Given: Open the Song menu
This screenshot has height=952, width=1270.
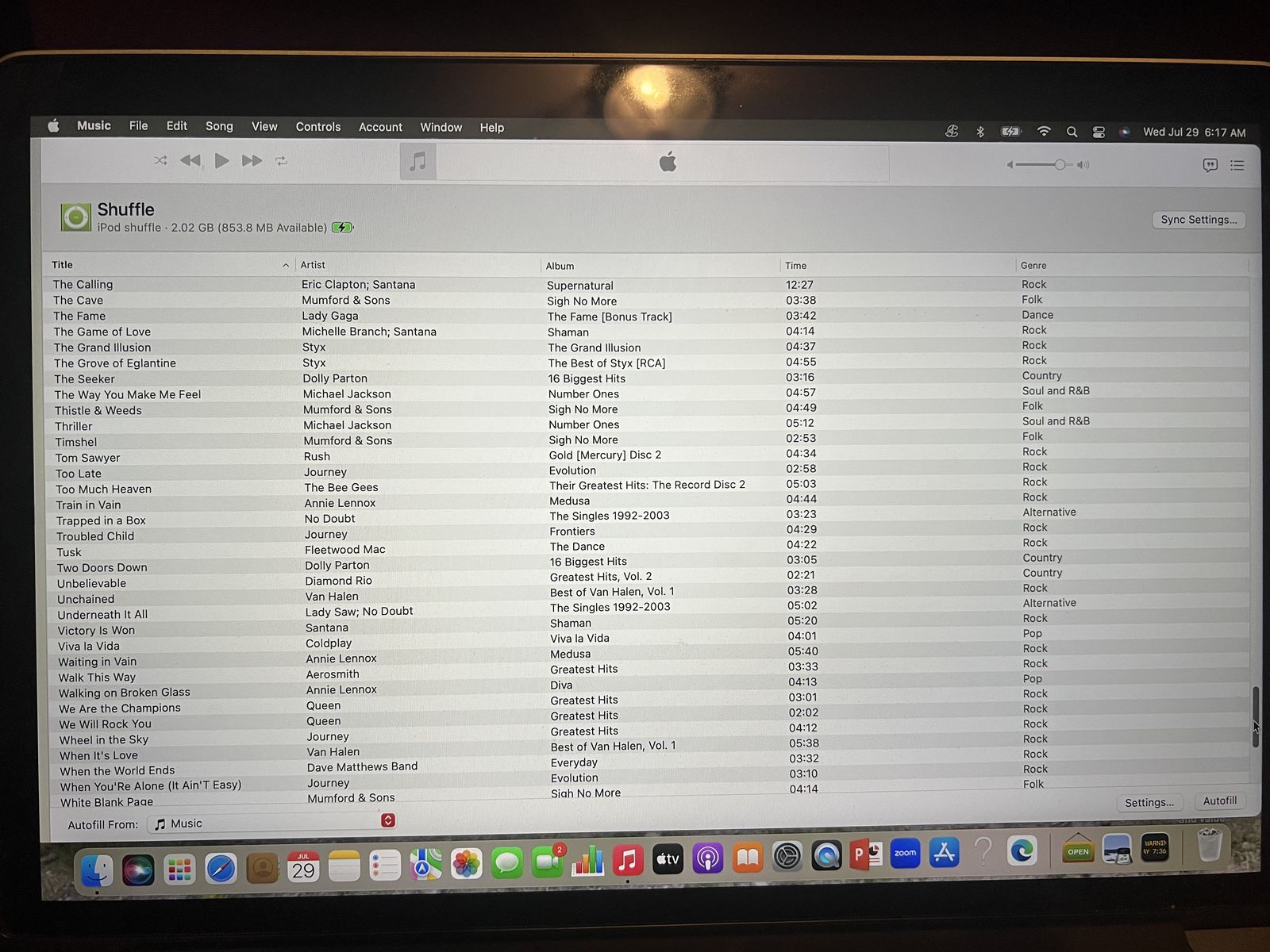Looking at the screenshot, I should [219, 126].
